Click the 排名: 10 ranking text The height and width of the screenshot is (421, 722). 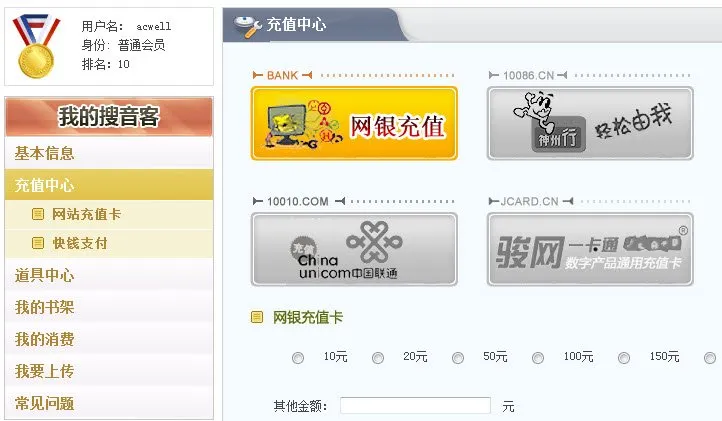click(105, 64)
